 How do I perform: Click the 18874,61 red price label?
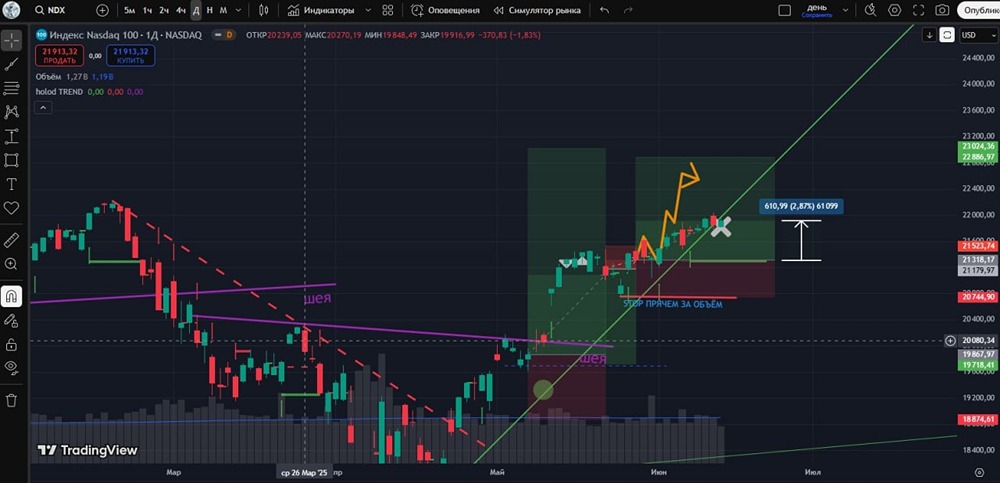(x=977, y=419)
